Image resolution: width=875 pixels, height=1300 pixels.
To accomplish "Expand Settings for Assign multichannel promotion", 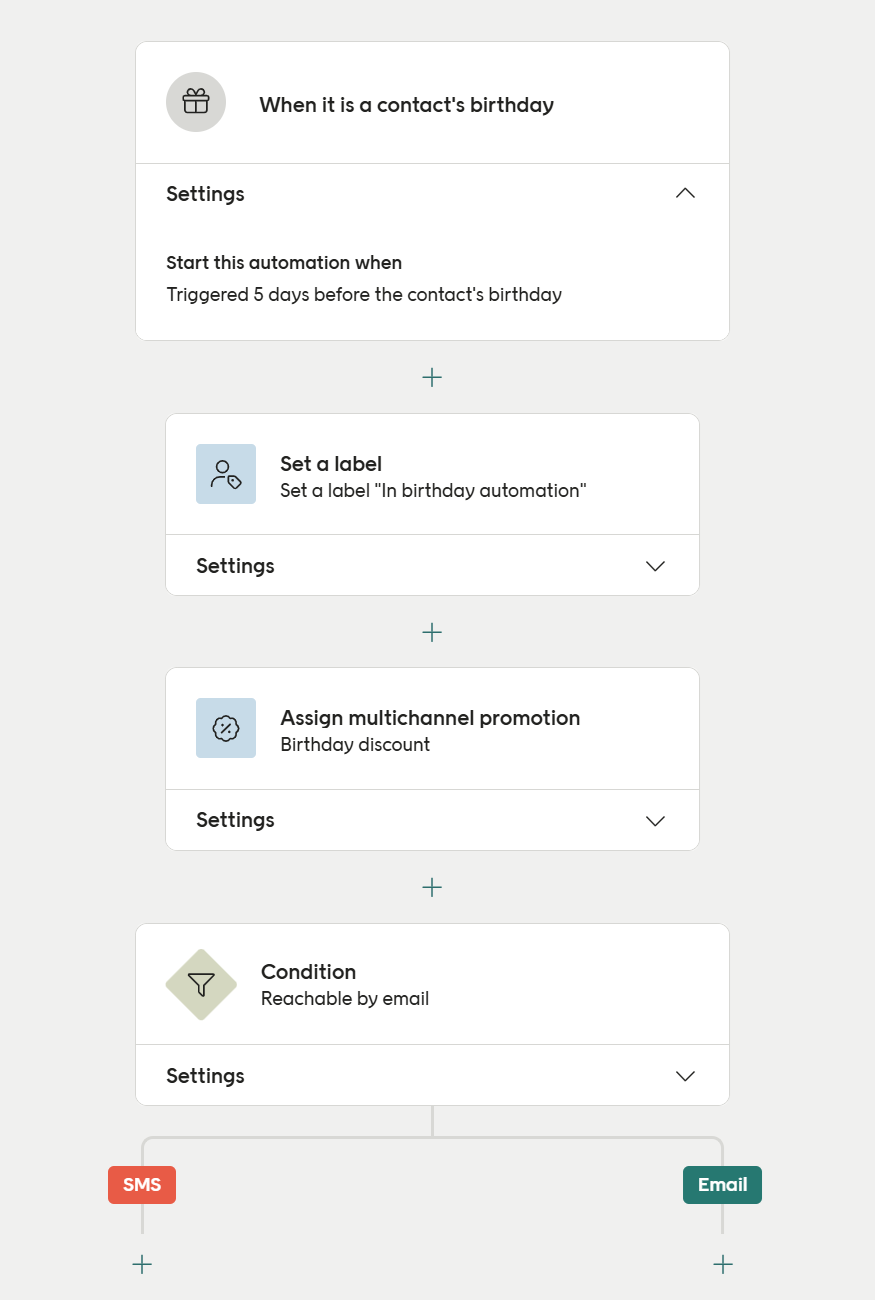I will click(655, 820).
